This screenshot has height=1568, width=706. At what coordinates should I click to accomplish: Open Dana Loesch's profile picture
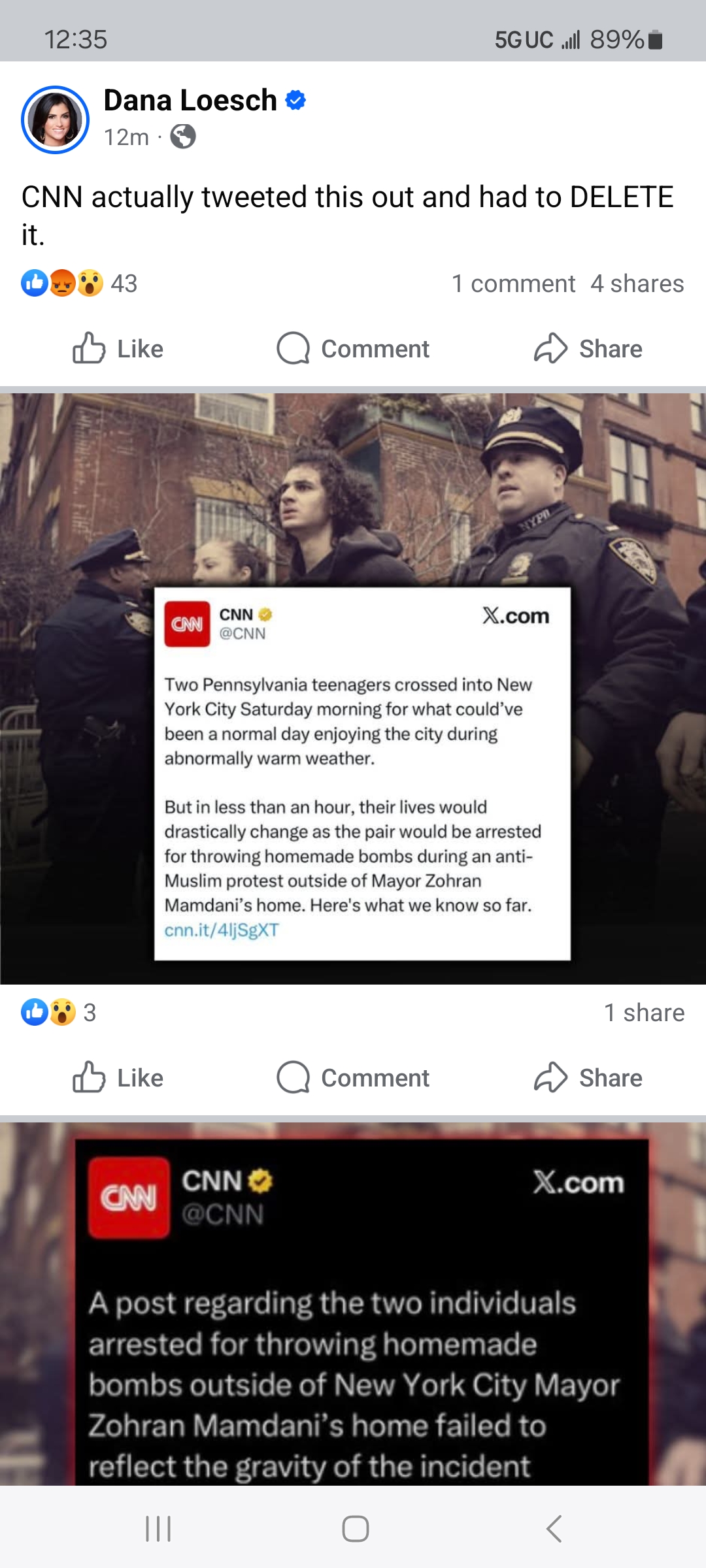coord(56,120)
